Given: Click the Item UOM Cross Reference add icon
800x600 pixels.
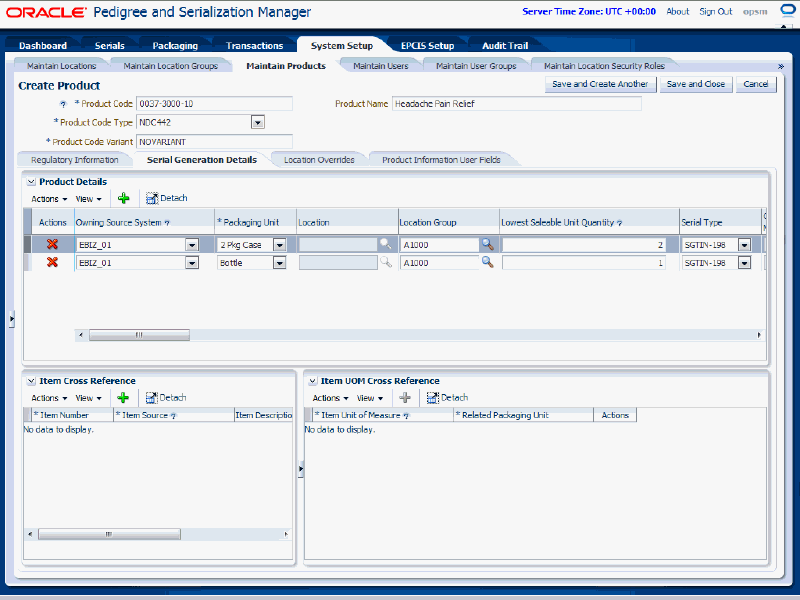Looking at the screenshot, I should click(405, 397).
